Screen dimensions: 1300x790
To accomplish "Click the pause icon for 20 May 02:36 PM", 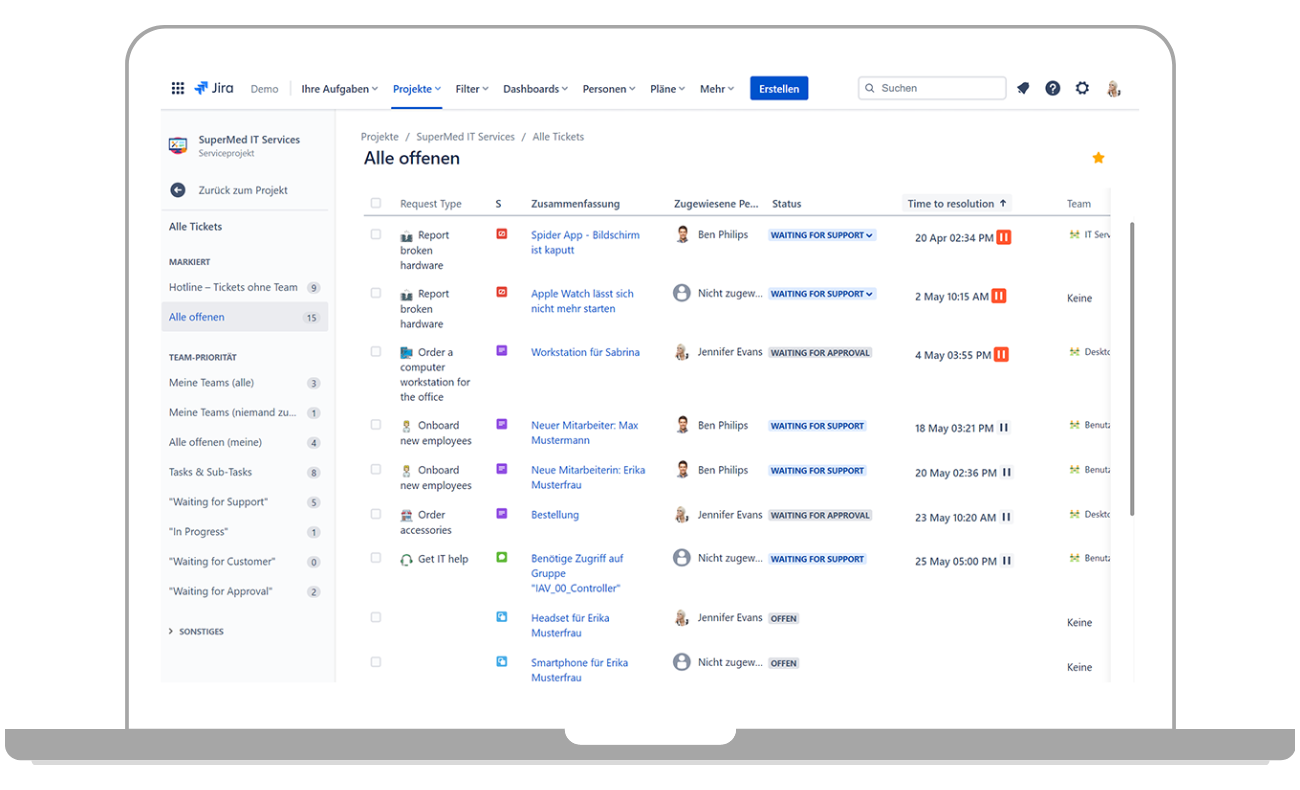I will 1007,473.
